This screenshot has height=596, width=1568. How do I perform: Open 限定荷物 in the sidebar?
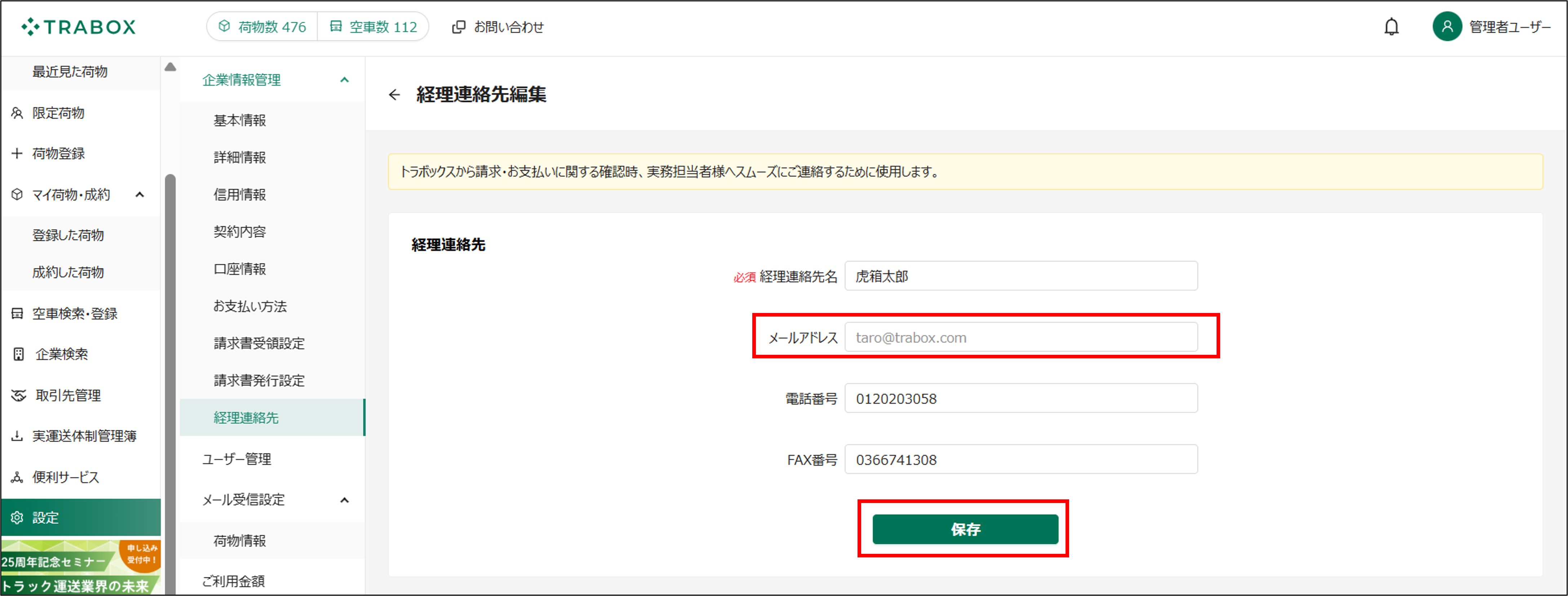58,112
